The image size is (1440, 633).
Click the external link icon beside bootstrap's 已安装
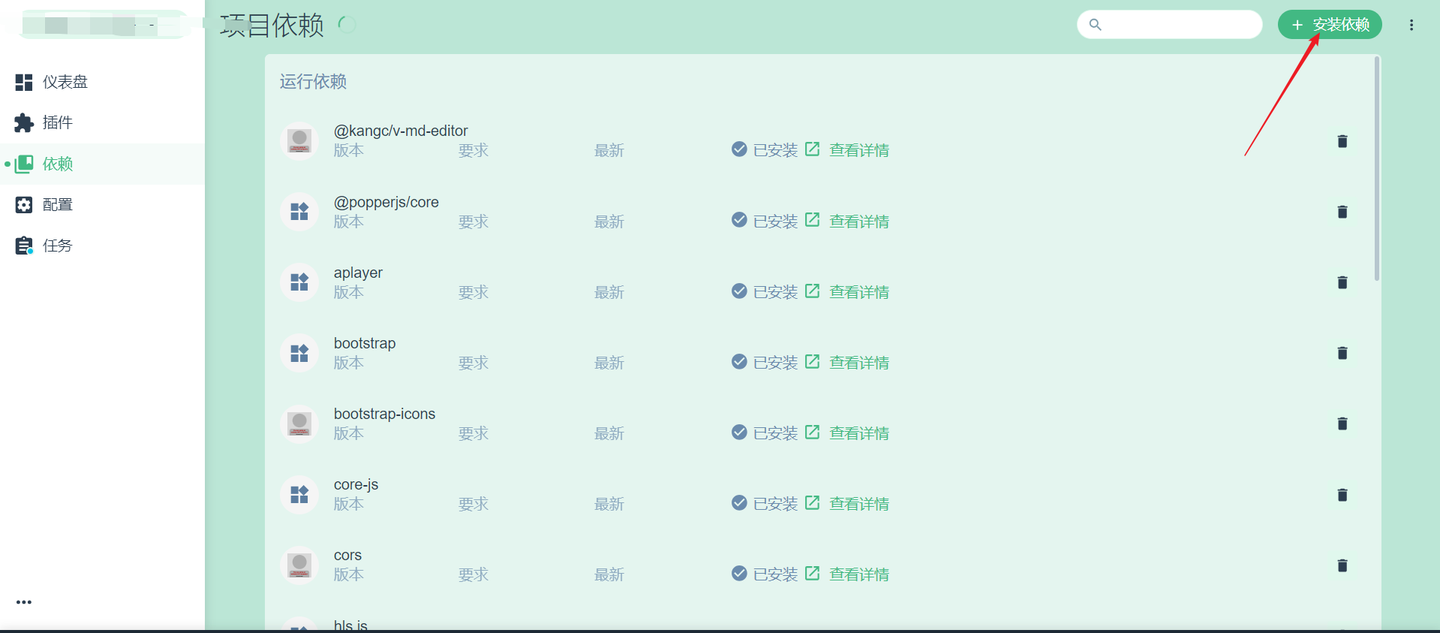click(x=812, y=361)
